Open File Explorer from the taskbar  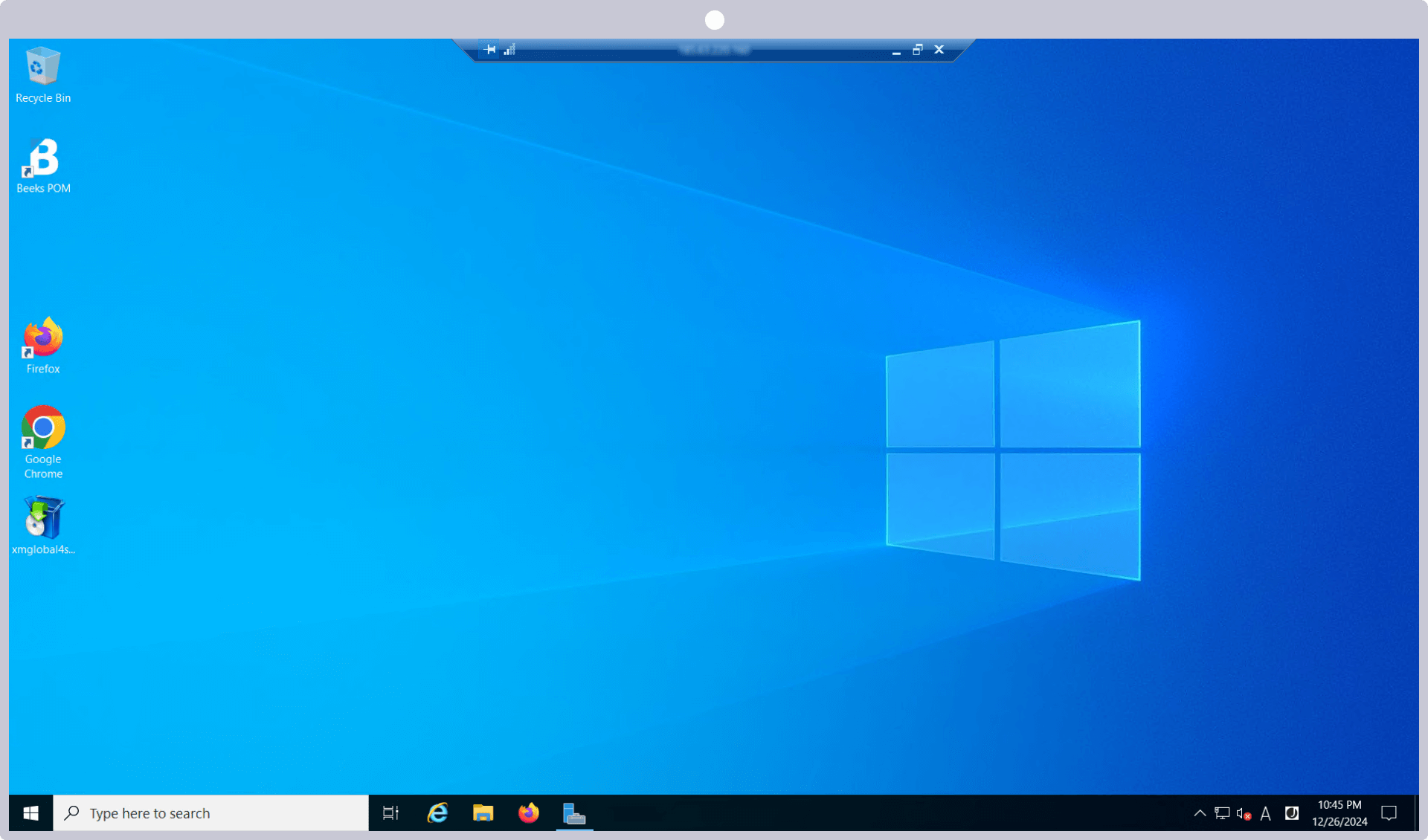pos(483,813)
